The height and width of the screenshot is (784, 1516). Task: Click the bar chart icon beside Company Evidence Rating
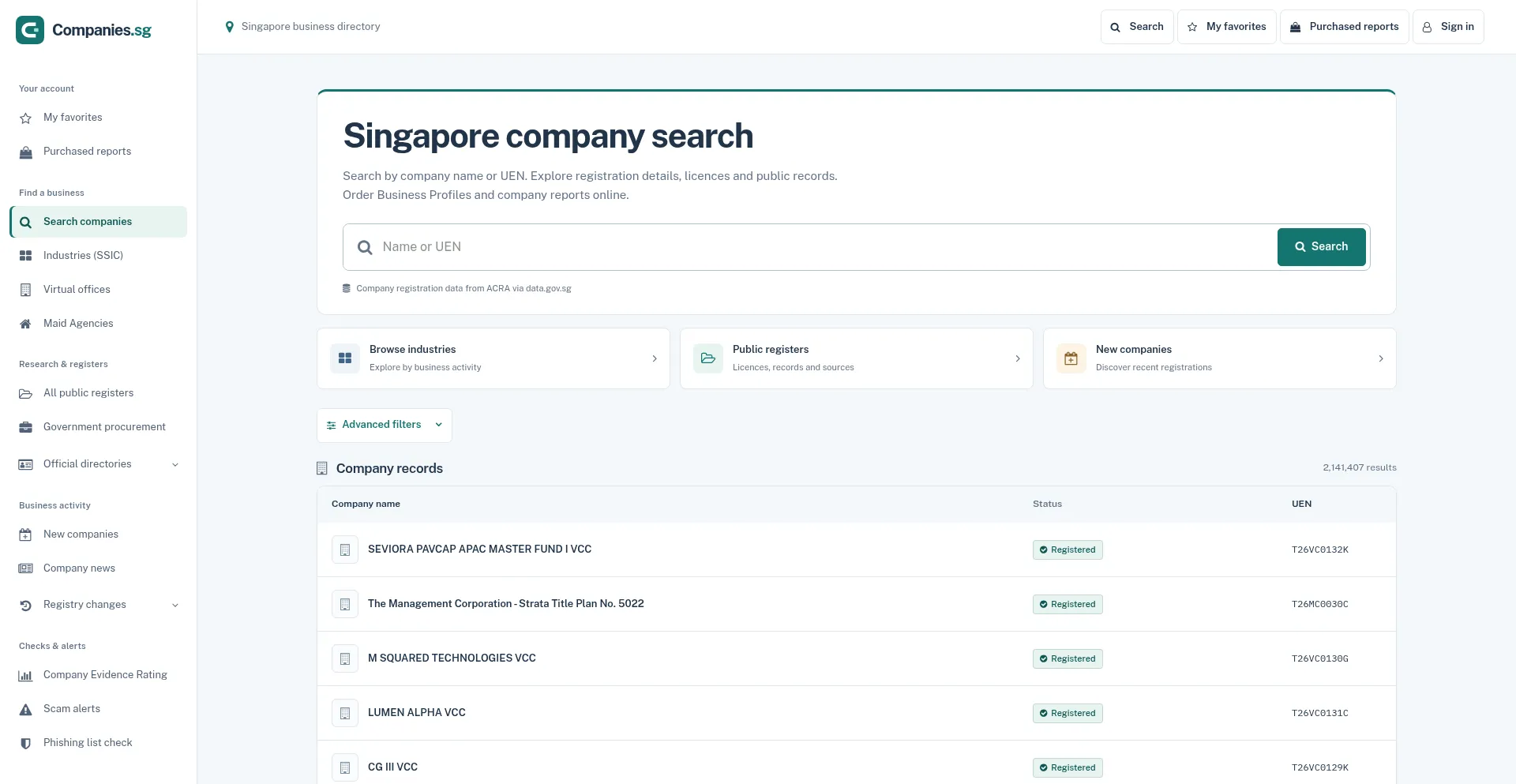point(26,675)
